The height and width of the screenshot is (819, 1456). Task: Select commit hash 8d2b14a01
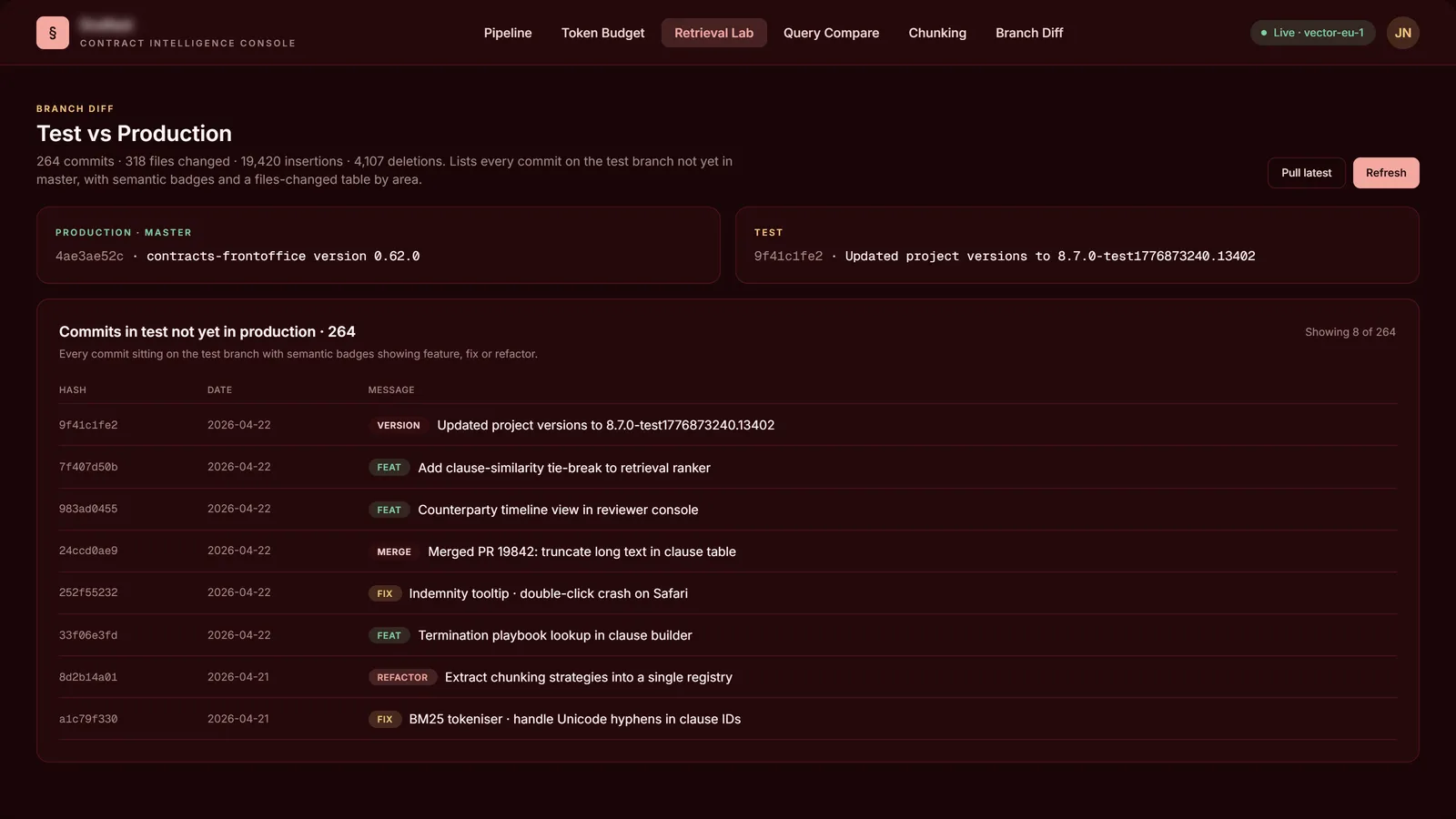click(x=88, y=677)
